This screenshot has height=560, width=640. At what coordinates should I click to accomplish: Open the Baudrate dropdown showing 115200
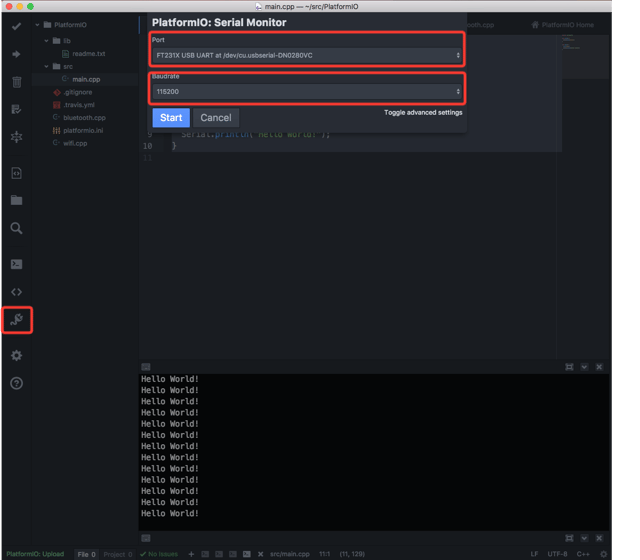307,91
